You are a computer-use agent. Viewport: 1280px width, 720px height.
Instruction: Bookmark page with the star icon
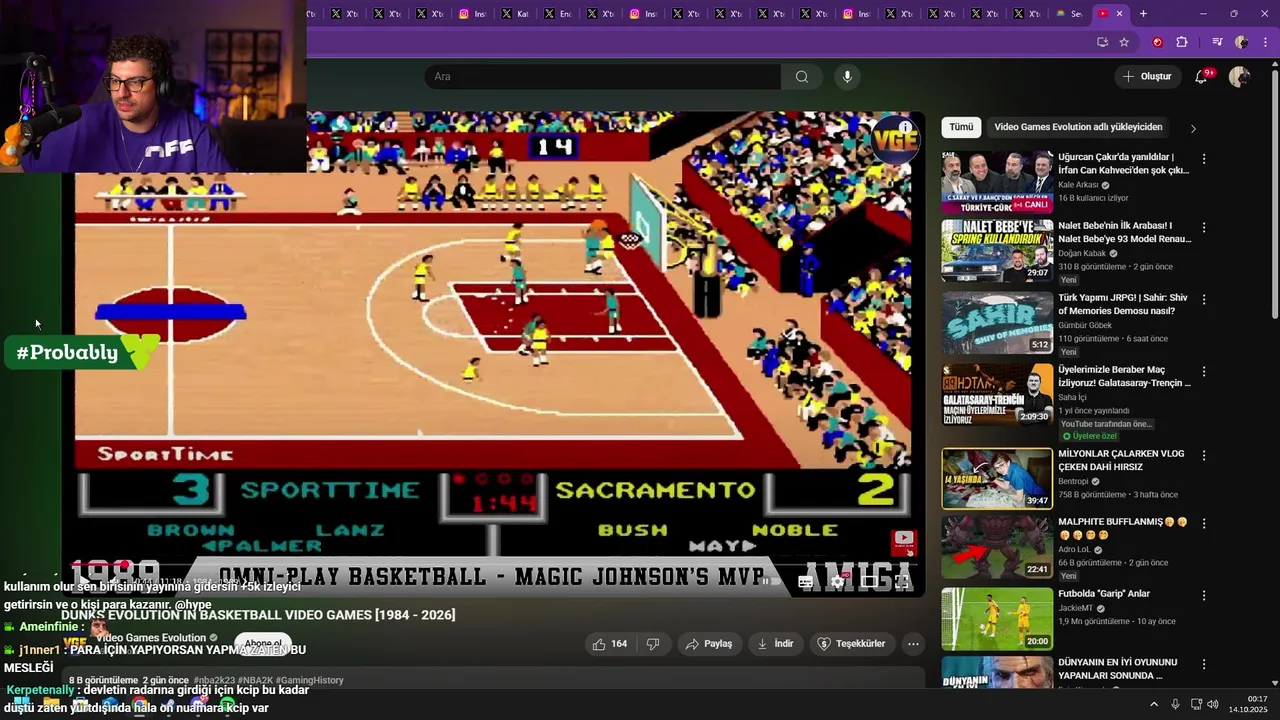pyautogui.click(x=1124, y=42)
